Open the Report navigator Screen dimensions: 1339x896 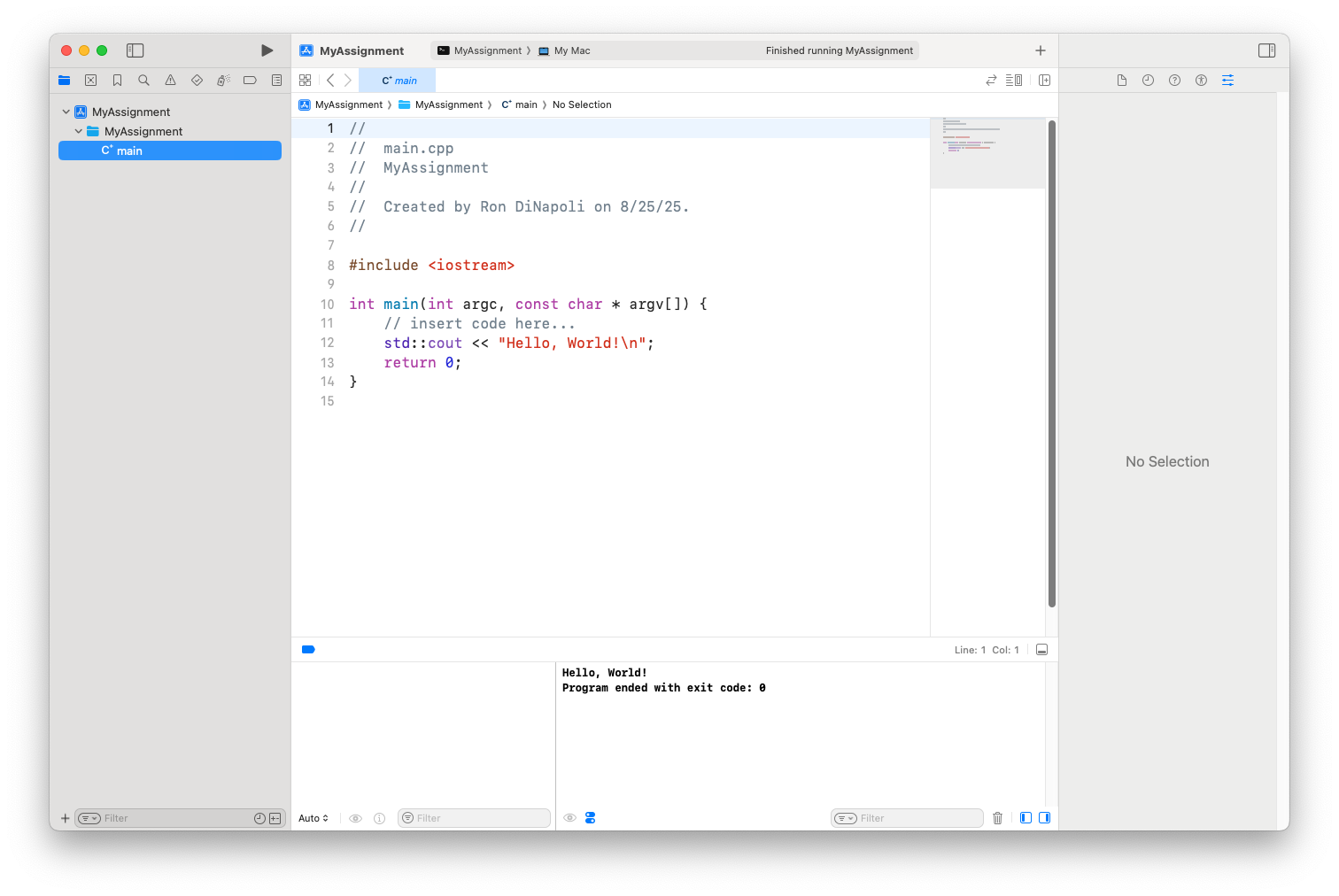point(276,80)
